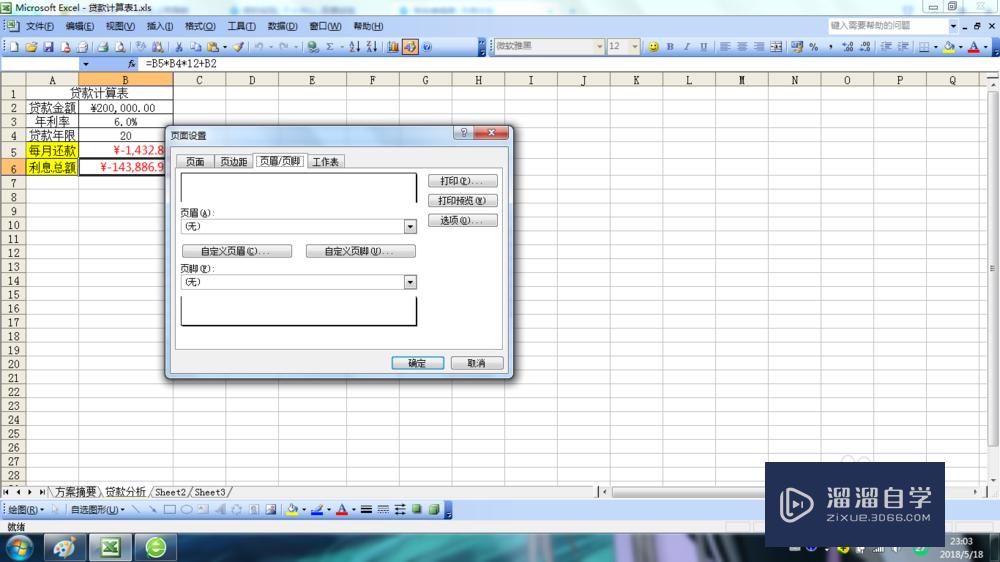1000x562 pixels.
Task: Click the 取消 Cancel button
Action: (477, 363)
